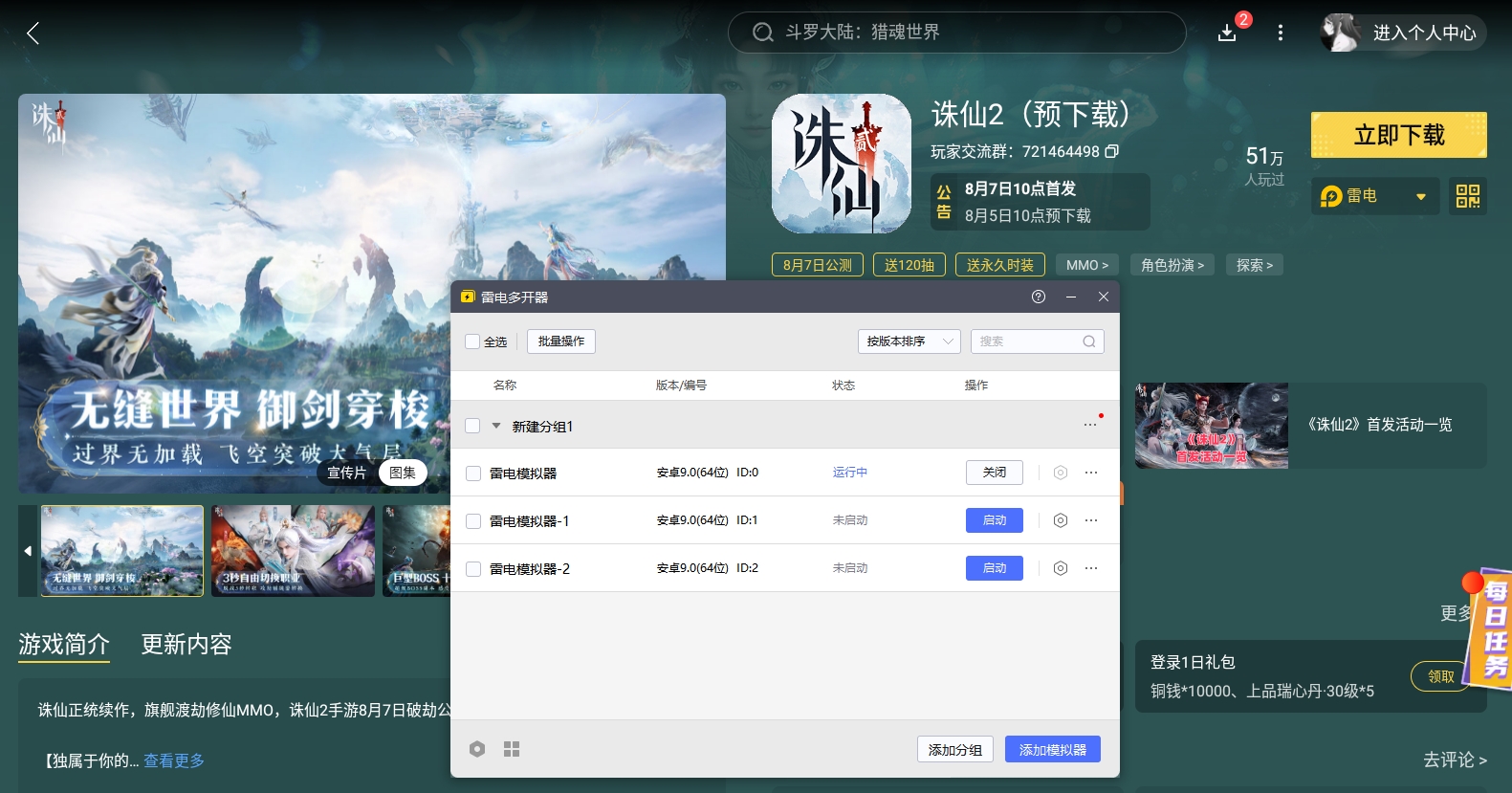This screenshot has width=1512, height=793.
Task: Open 去评论 to write a review
Action: coord(1455,760)
